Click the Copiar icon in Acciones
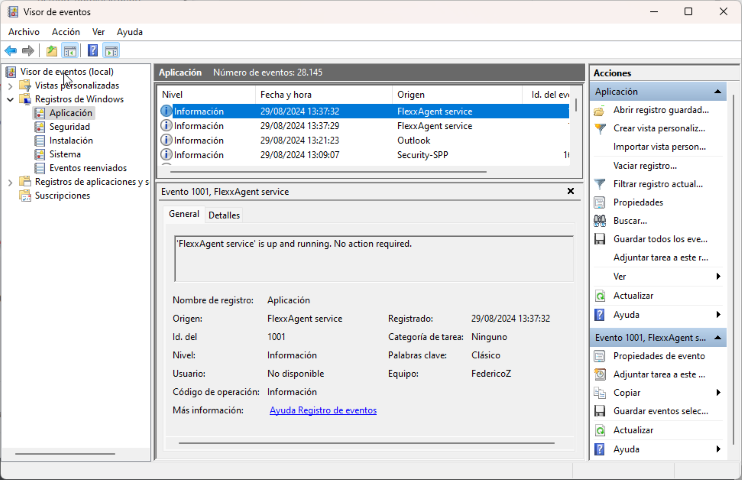The image size is (742, 480). 600,393
